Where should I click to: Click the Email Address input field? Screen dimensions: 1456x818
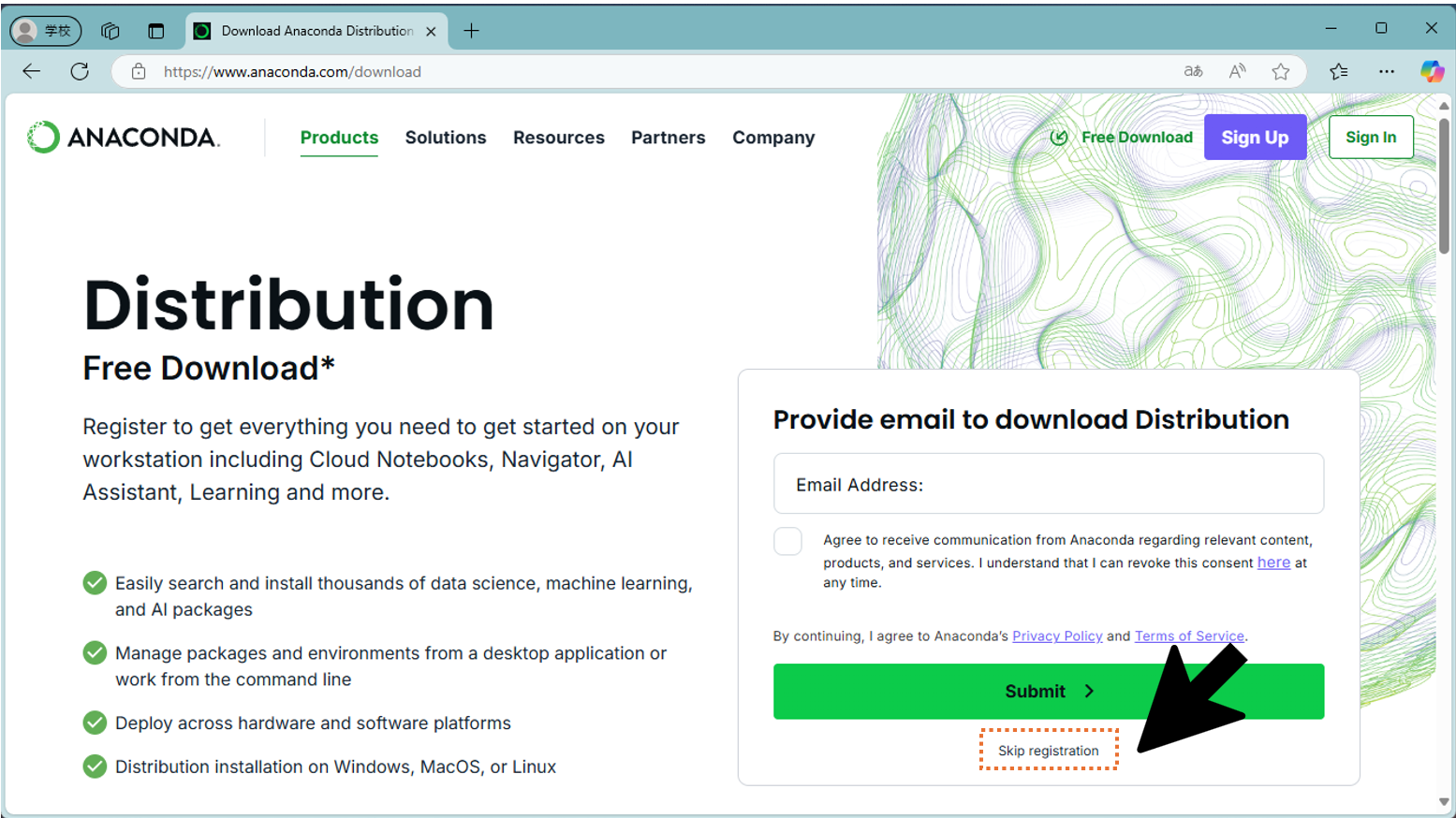(x=1048, y=484)
